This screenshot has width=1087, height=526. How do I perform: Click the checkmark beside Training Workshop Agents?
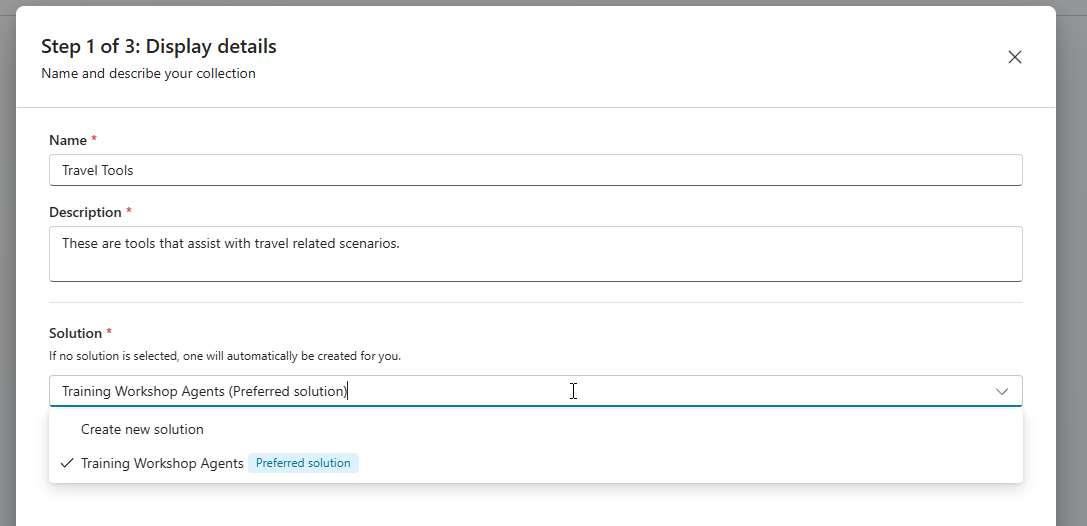[67, 463]
